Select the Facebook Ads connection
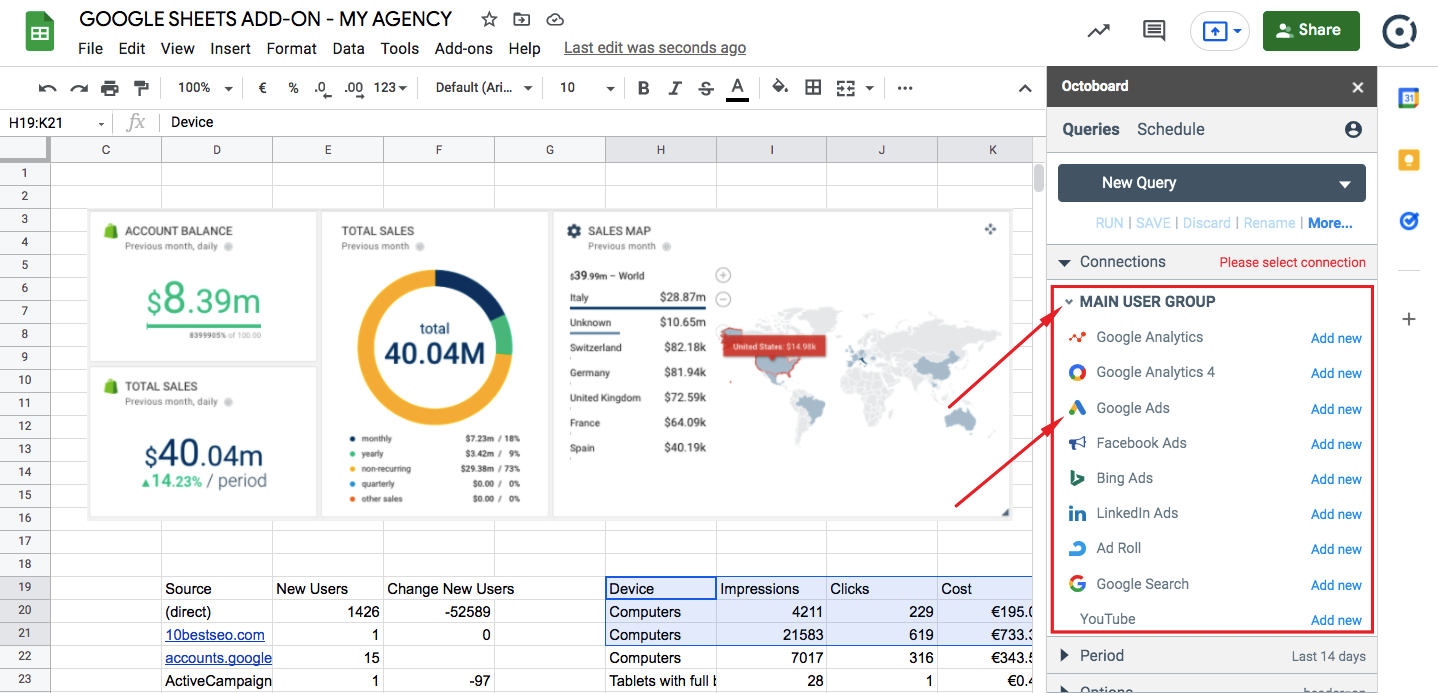The height and width of the screenshot is (693, 1438). [x=1141, y=443]
